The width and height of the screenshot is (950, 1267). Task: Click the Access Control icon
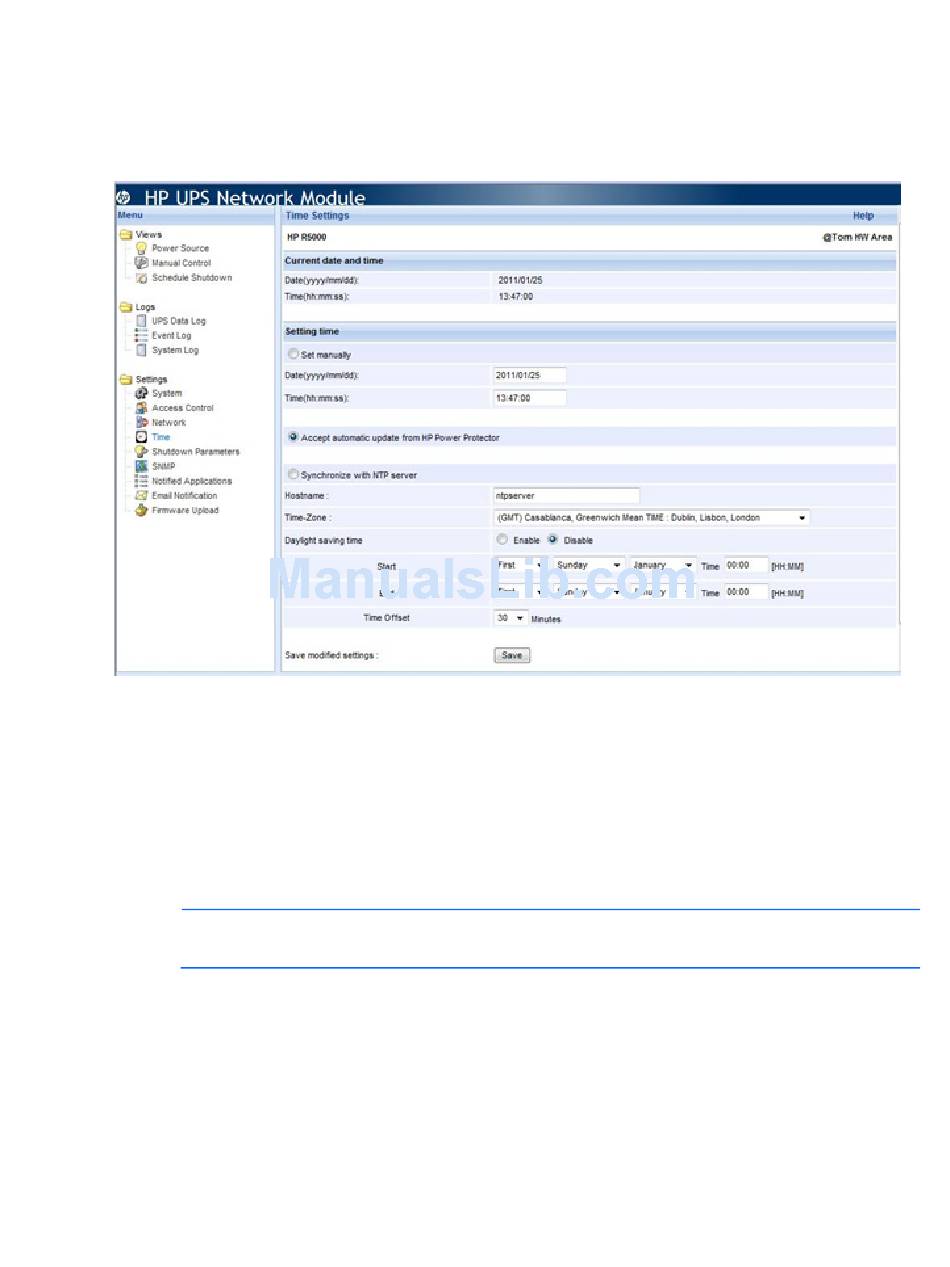[142, 408]
